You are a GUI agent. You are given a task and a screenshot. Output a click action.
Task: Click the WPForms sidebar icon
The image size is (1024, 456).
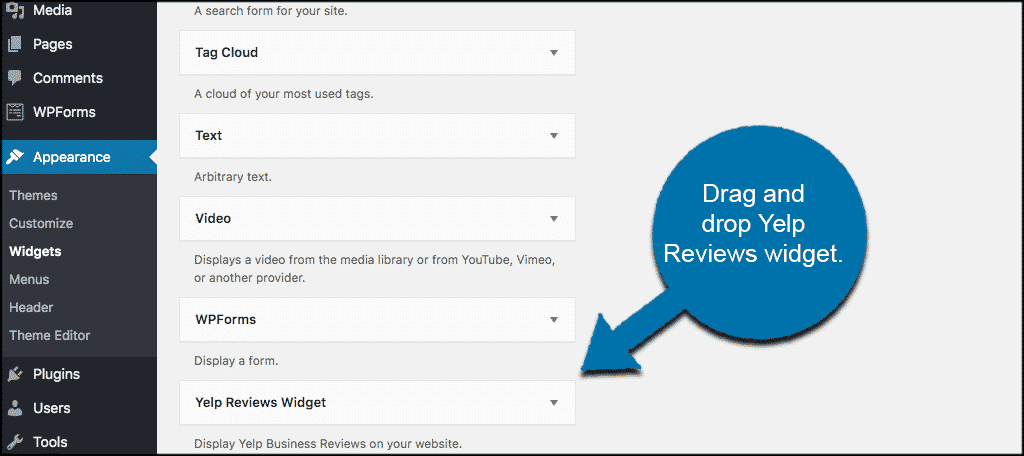(x=14, y=112)
